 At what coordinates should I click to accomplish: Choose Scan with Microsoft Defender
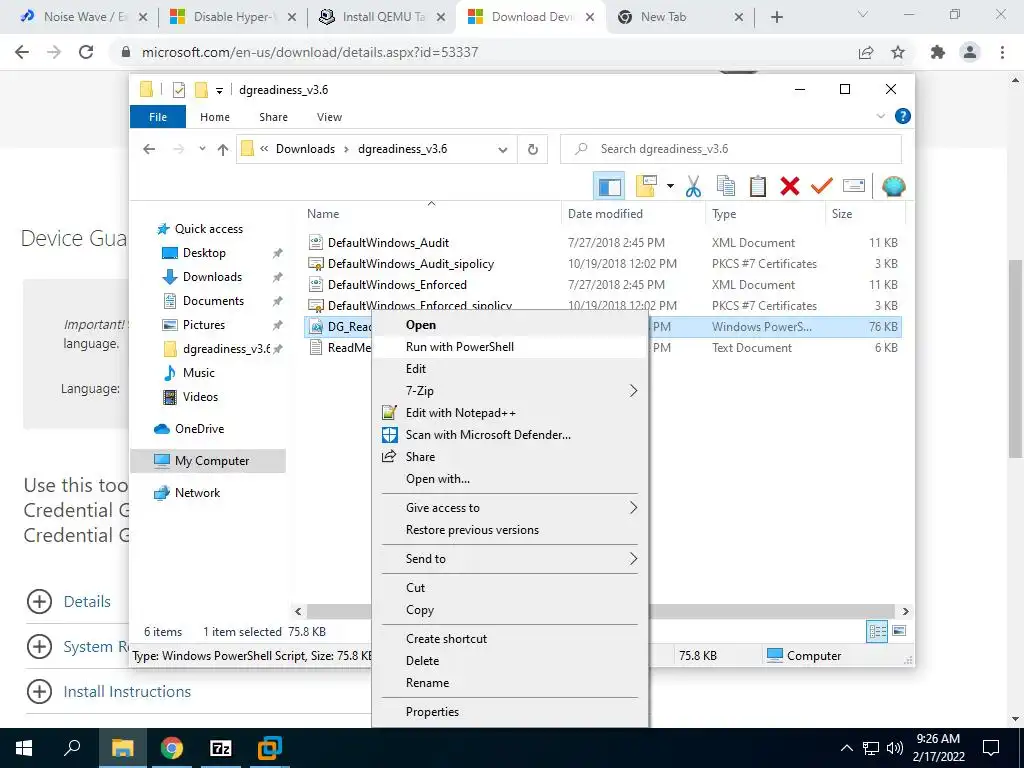pos(510,435)
